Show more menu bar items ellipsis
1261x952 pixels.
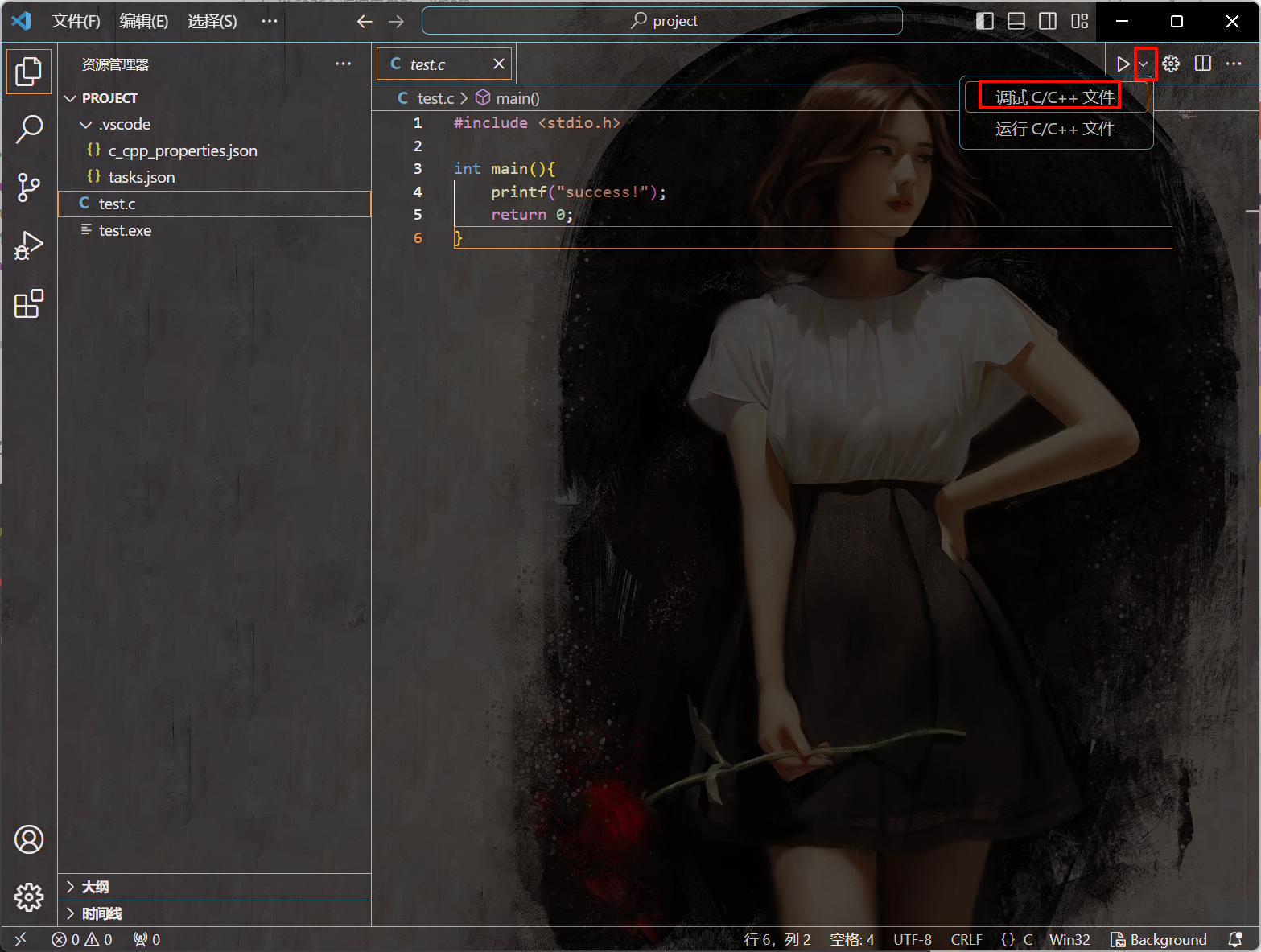click(x=270, y=21)
